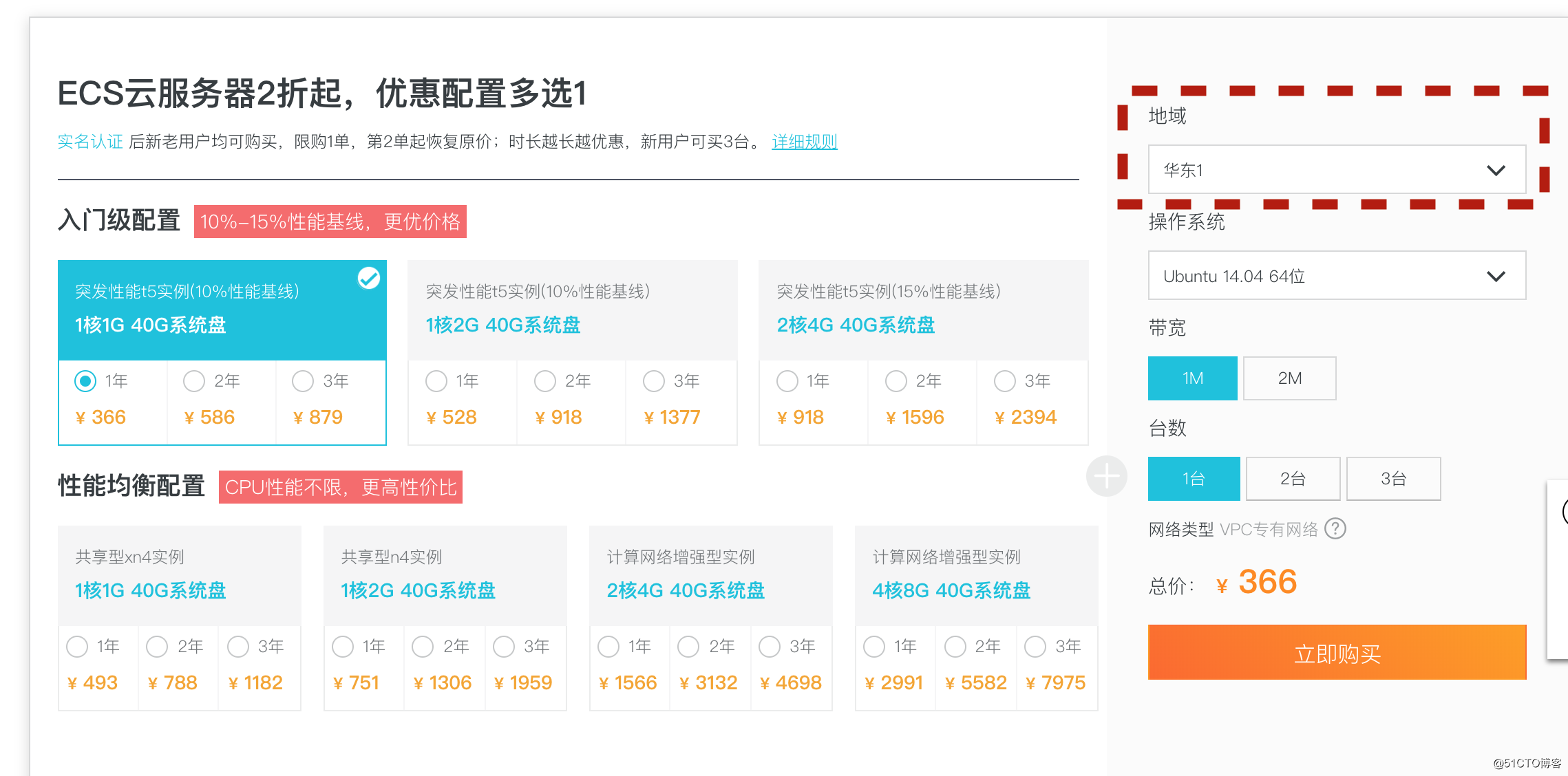Choose 2M bandwidth
Screen dimensions: 1568x776
pyautogui.click(x=1290, y=378)
